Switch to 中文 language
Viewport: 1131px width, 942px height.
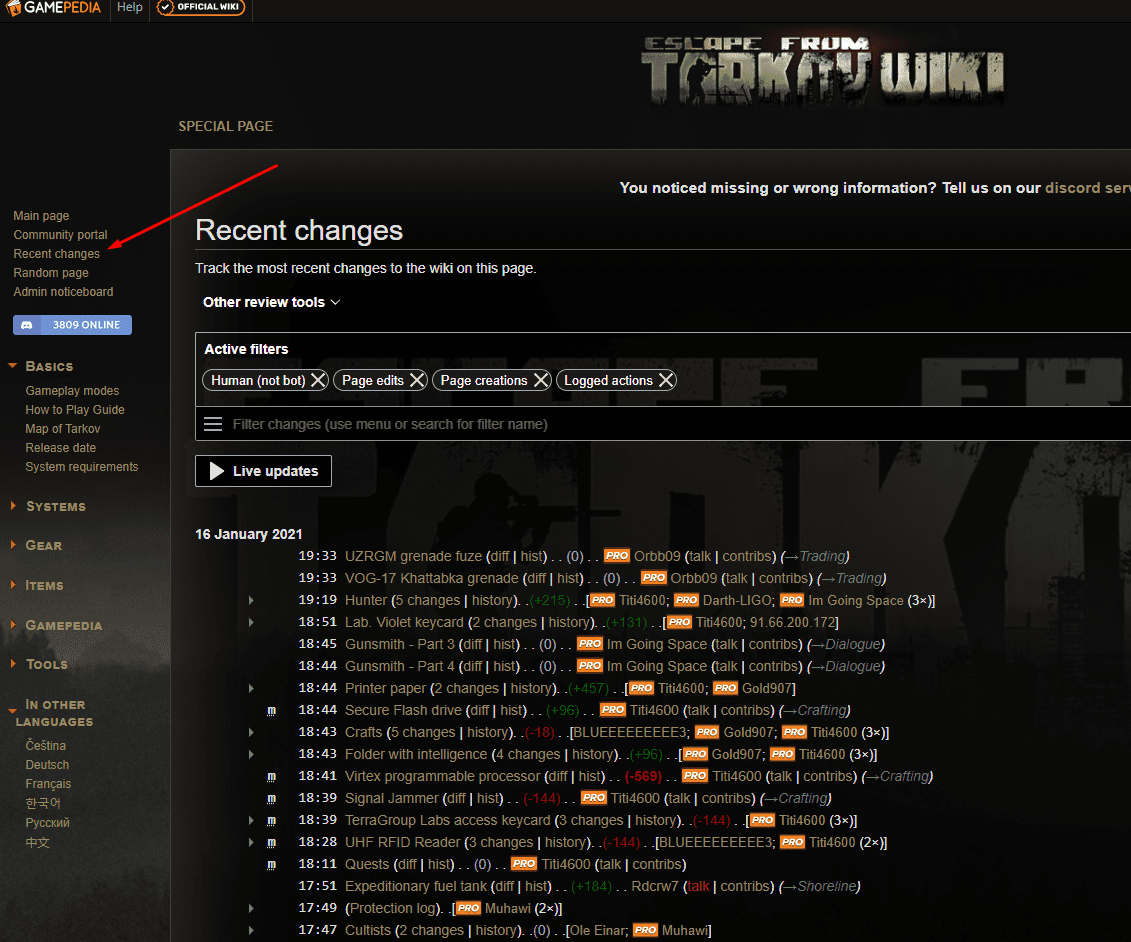coord(38,842)
